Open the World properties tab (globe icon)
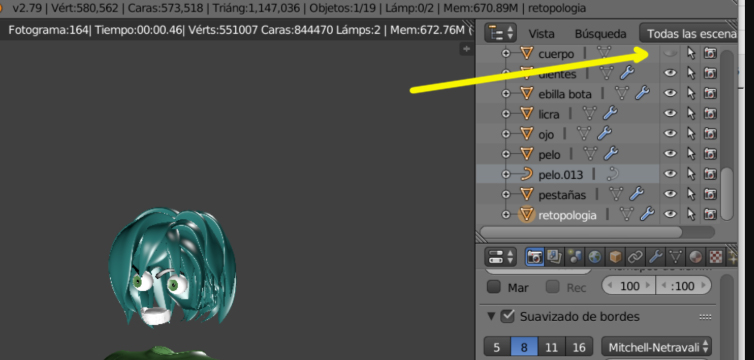Viewport: 754px width, 360px height. (x=594, y=257)
